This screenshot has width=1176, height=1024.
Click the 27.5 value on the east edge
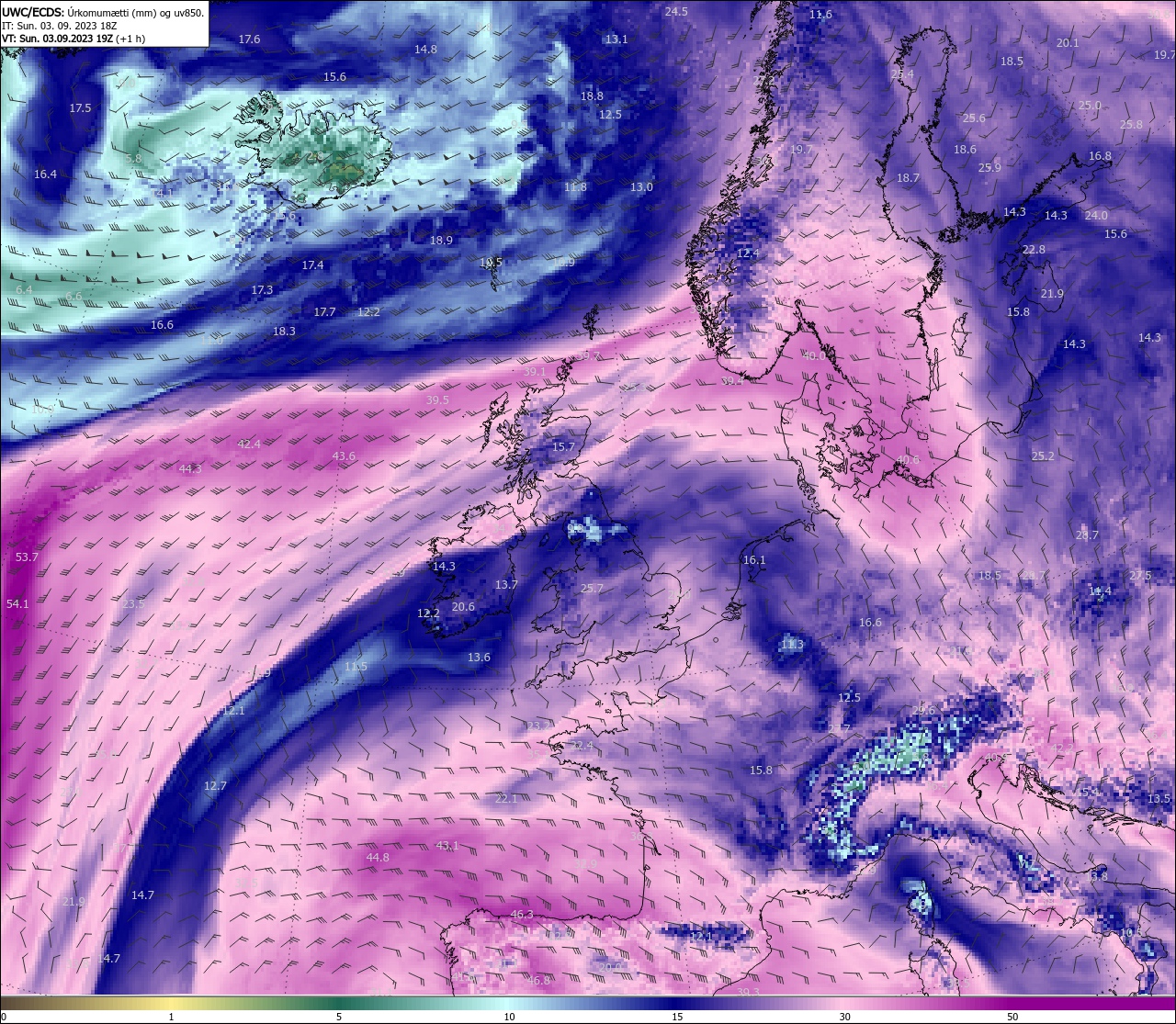(1140, 576)
